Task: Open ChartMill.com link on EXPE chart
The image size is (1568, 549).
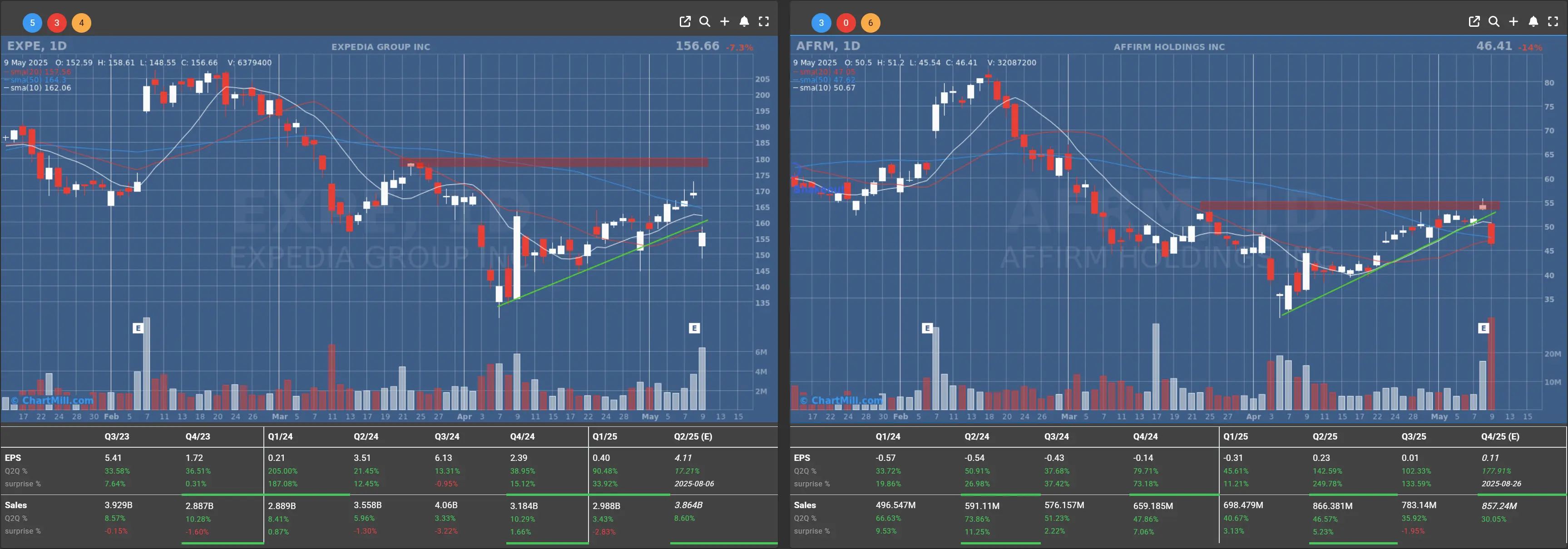Action: pyautogui.click(x=52, y=401)
